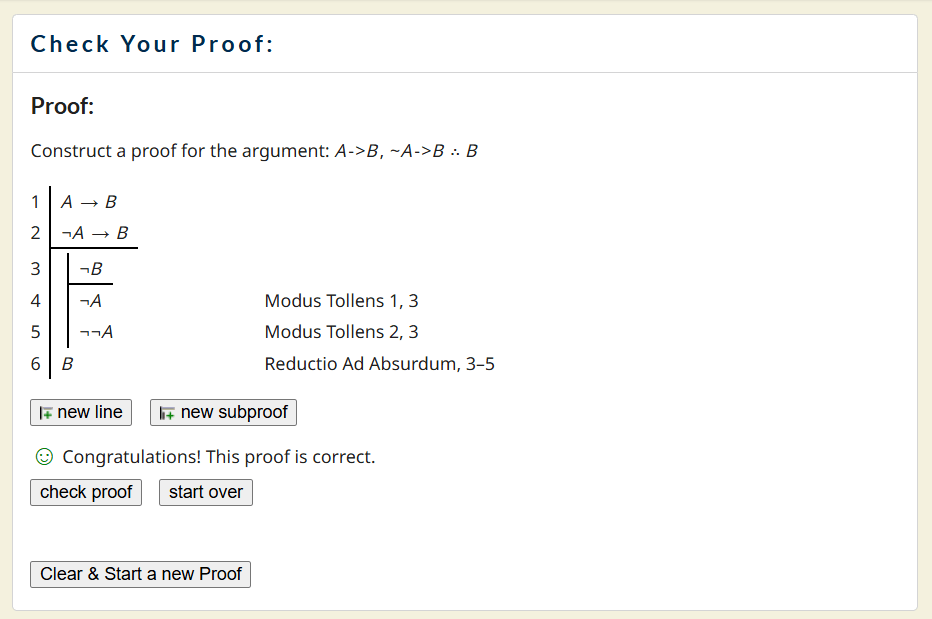Click the start over button
This screenshot has width=932, height=619.
point(205,492)
